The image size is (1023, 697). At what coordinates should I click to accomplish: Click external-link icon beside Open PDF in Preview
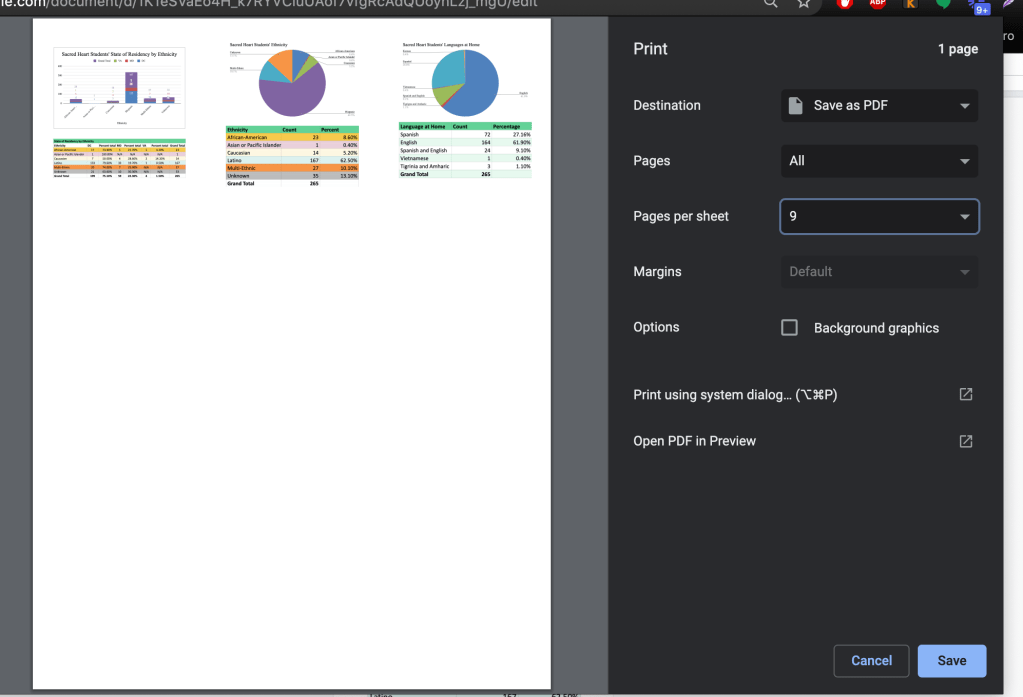coord(965,441)
